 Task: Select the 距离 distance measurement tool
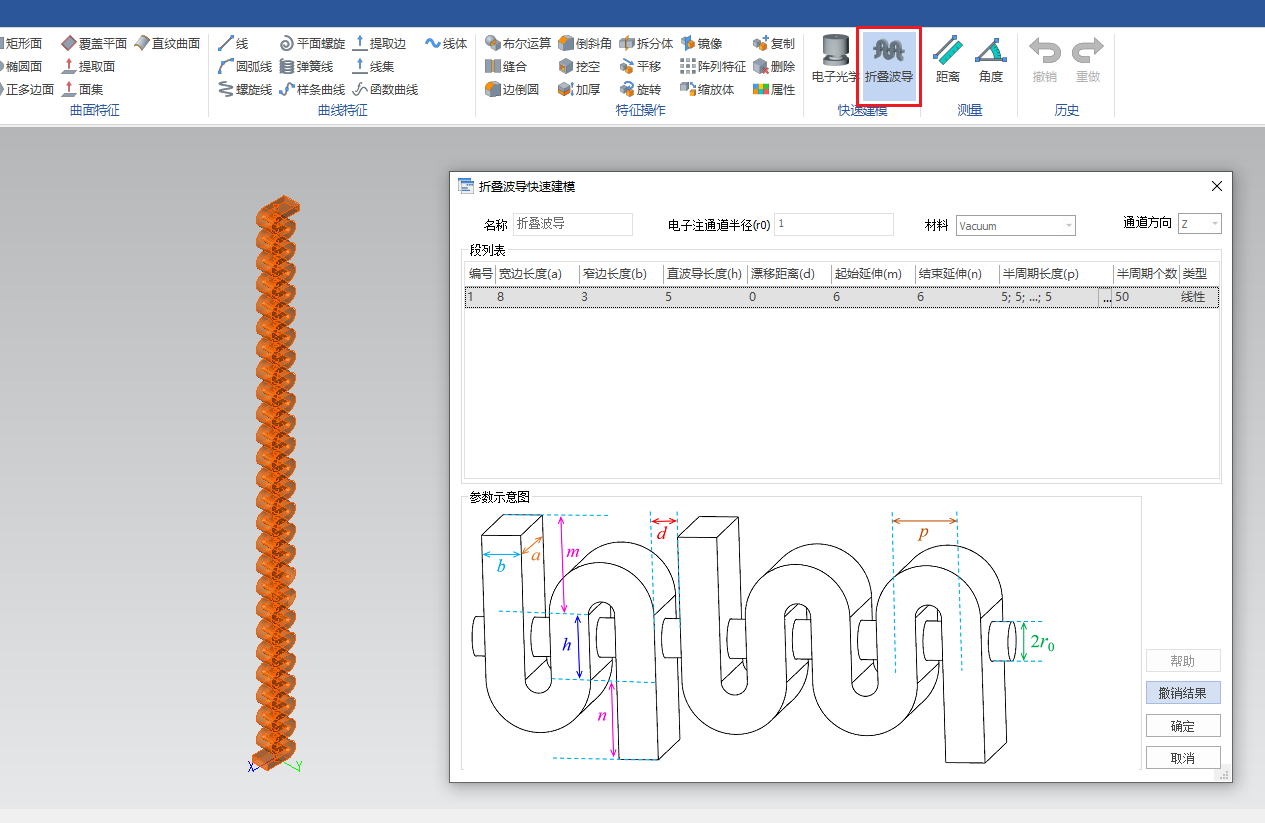[x=947, y=60]
